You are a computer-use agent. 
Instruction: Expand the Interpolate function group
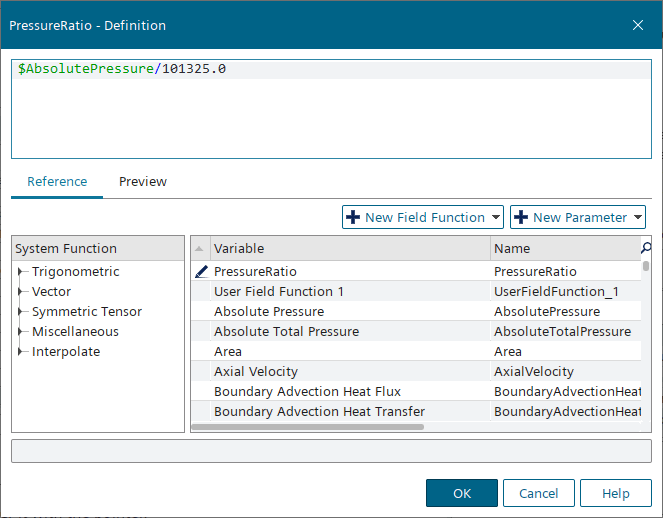coord(21,352)
